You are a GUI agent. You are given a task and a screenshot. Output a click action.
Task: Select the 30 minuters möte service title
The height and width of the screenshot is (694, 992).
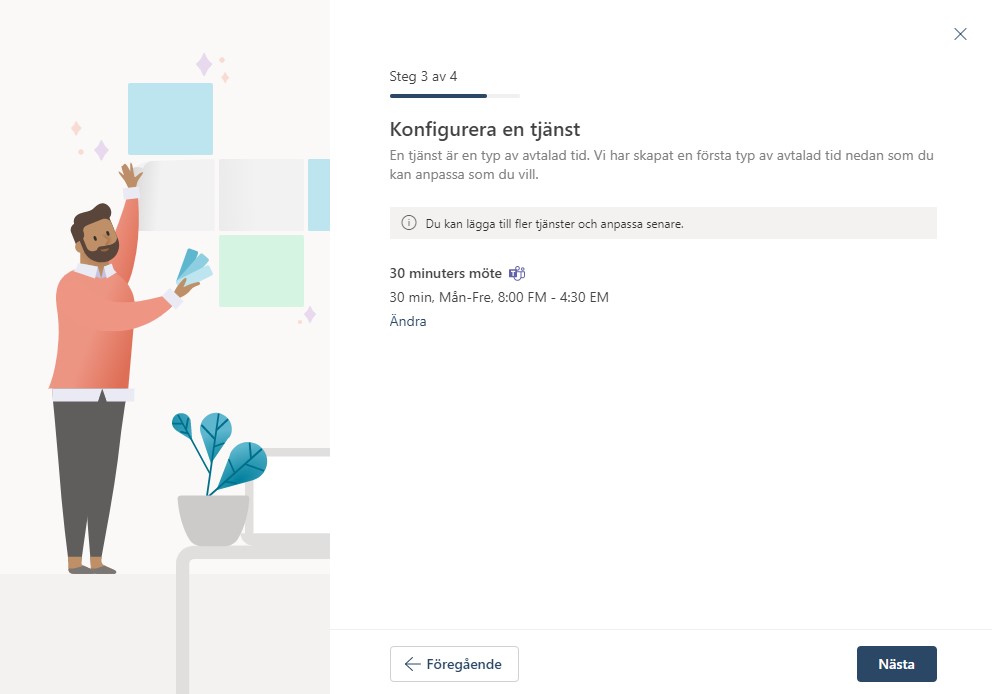[x=445, y=273]
